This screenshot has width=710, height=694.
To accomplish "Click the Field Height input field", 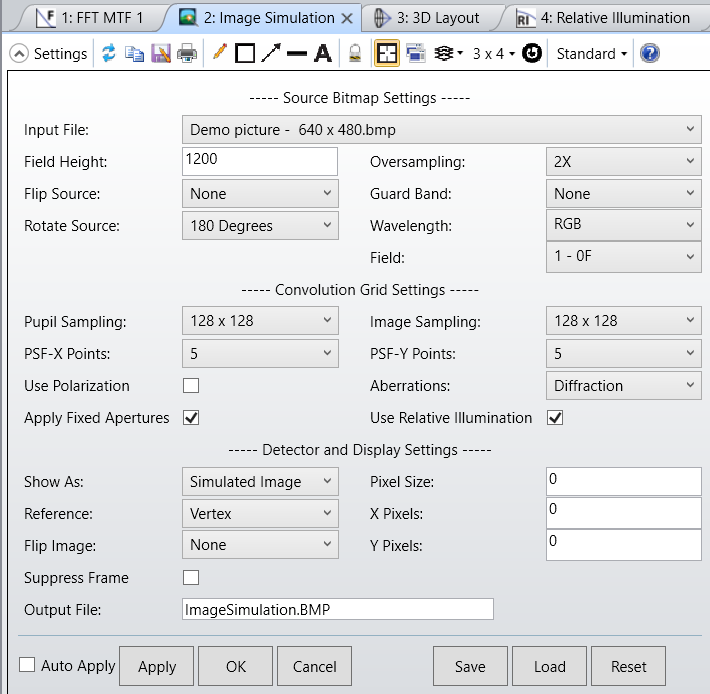I will pos(260,161).
